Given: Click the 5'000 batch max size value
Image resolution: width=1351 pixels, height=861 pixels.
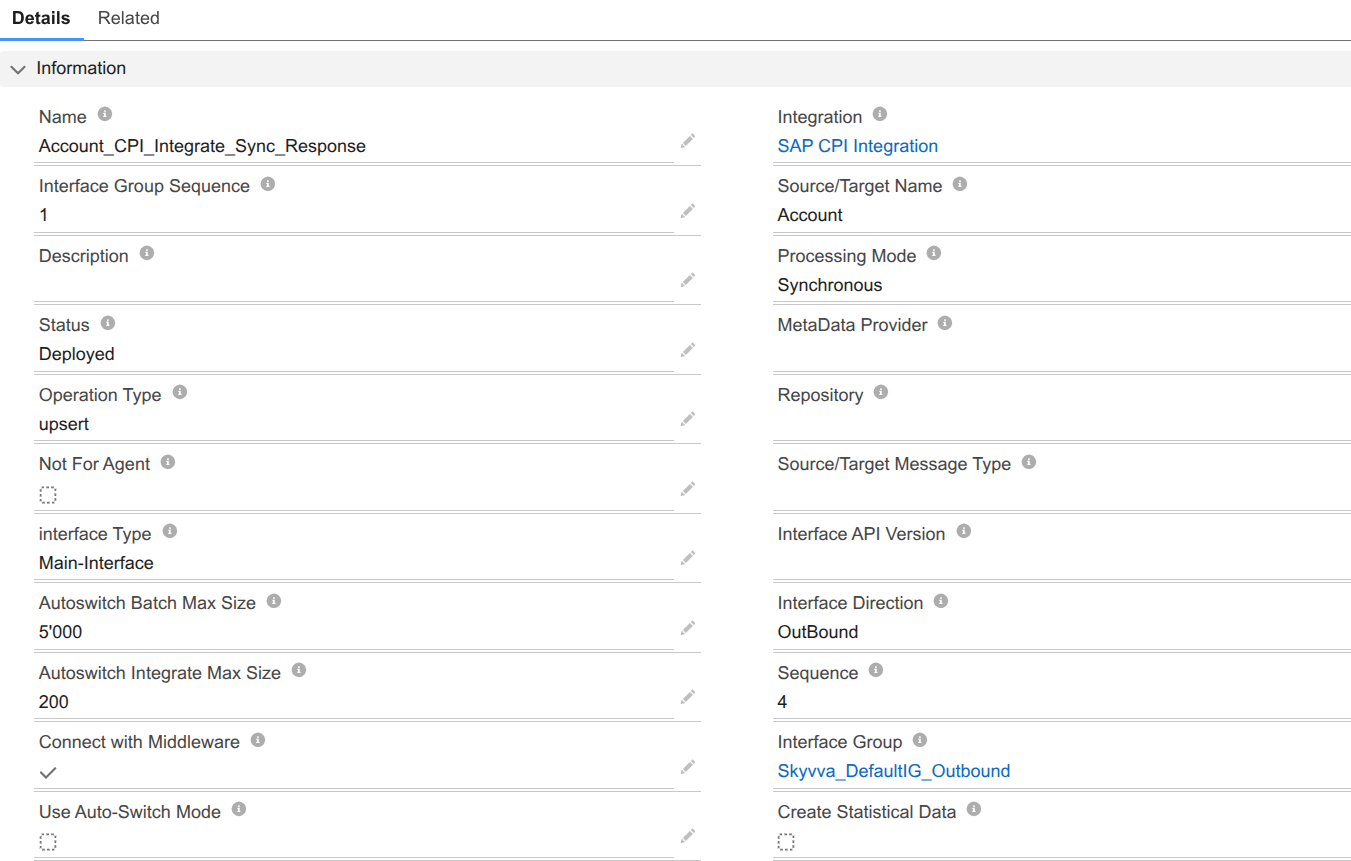Looking at the screenshot, I should [x=61, y=632].
